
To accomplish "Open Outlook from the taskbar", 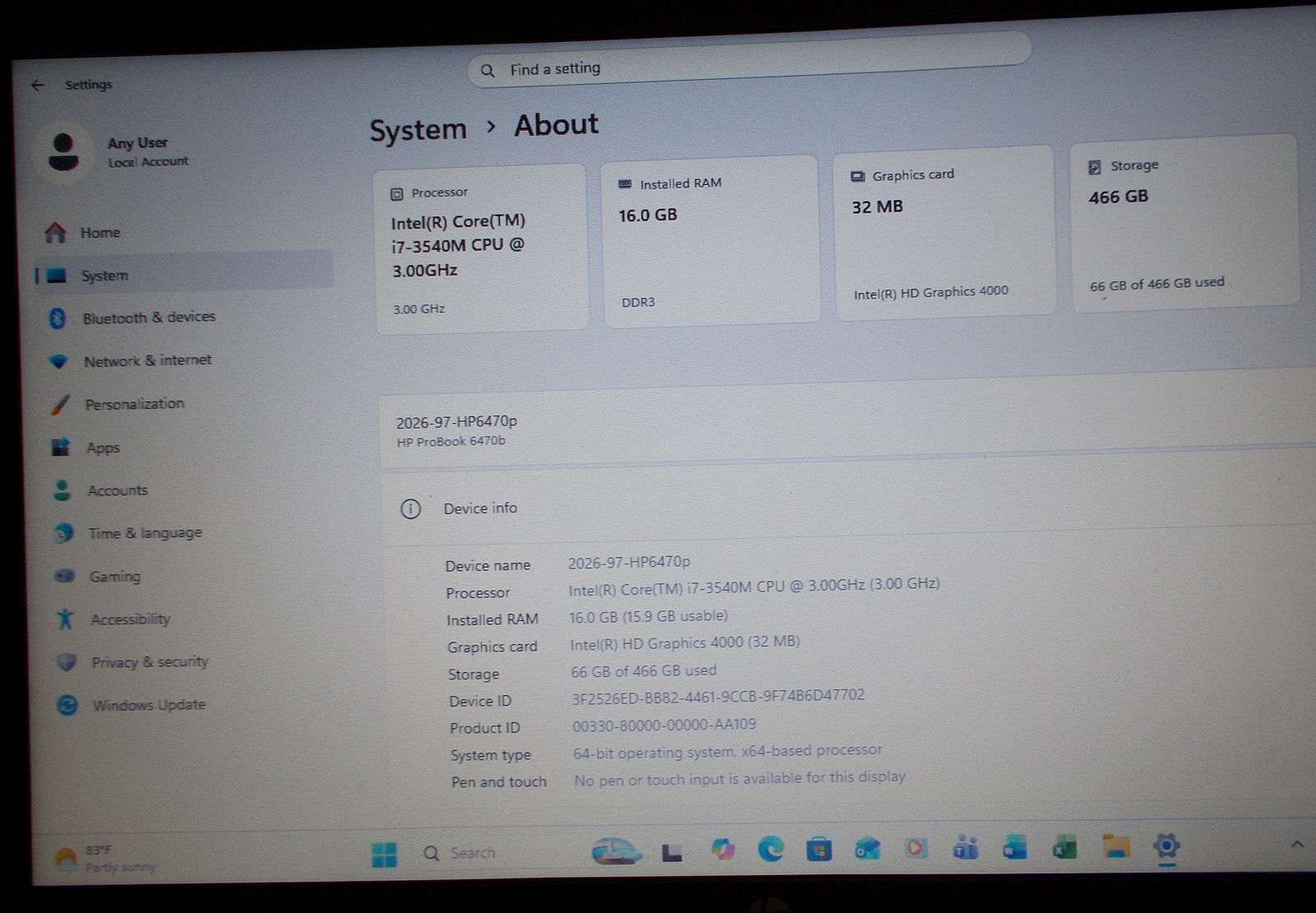I will [x=867, y=848].
